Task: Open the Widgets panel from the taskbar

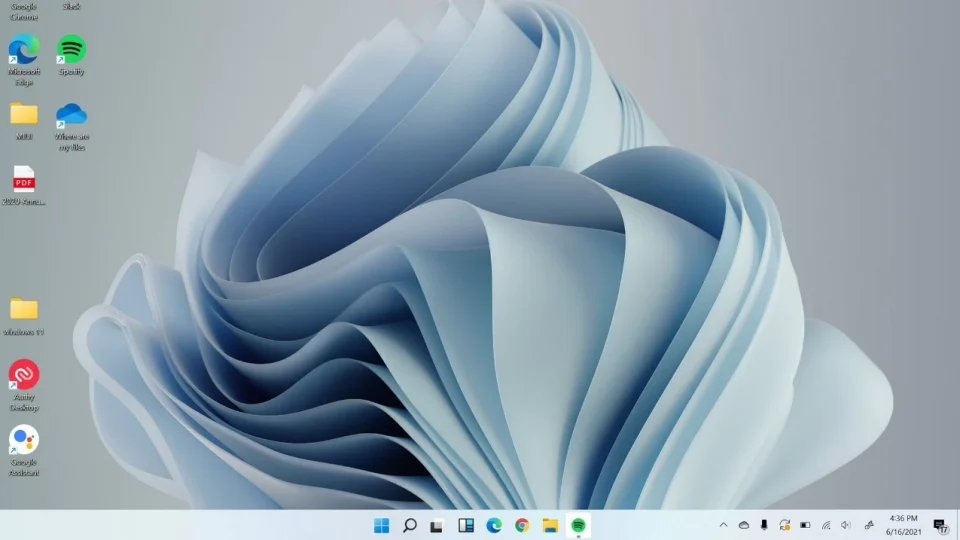Action: coord(465,525)
